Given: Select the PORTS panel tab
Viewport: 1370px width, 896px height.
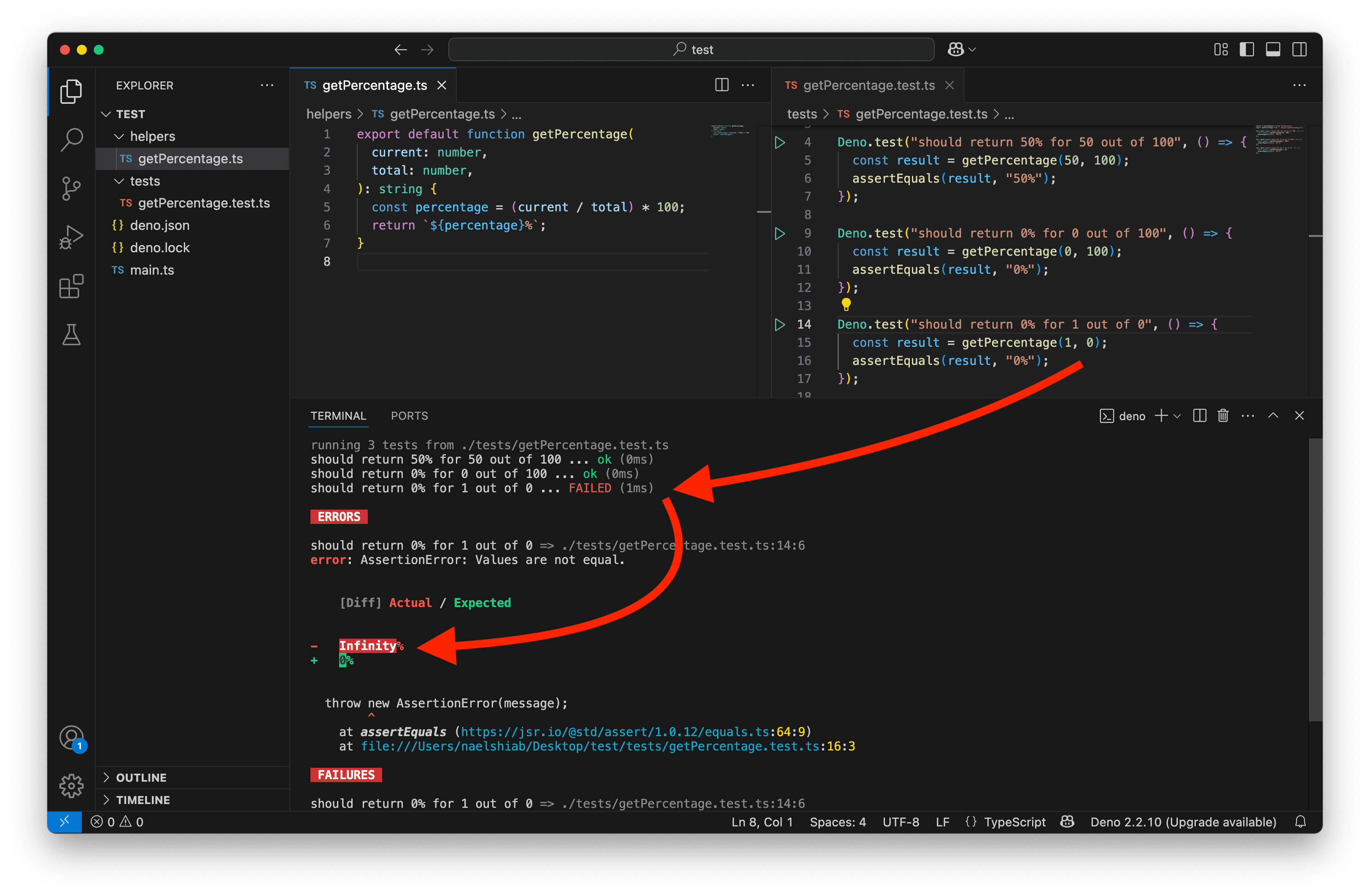Looking at the screenshot, I should [409, 416].
